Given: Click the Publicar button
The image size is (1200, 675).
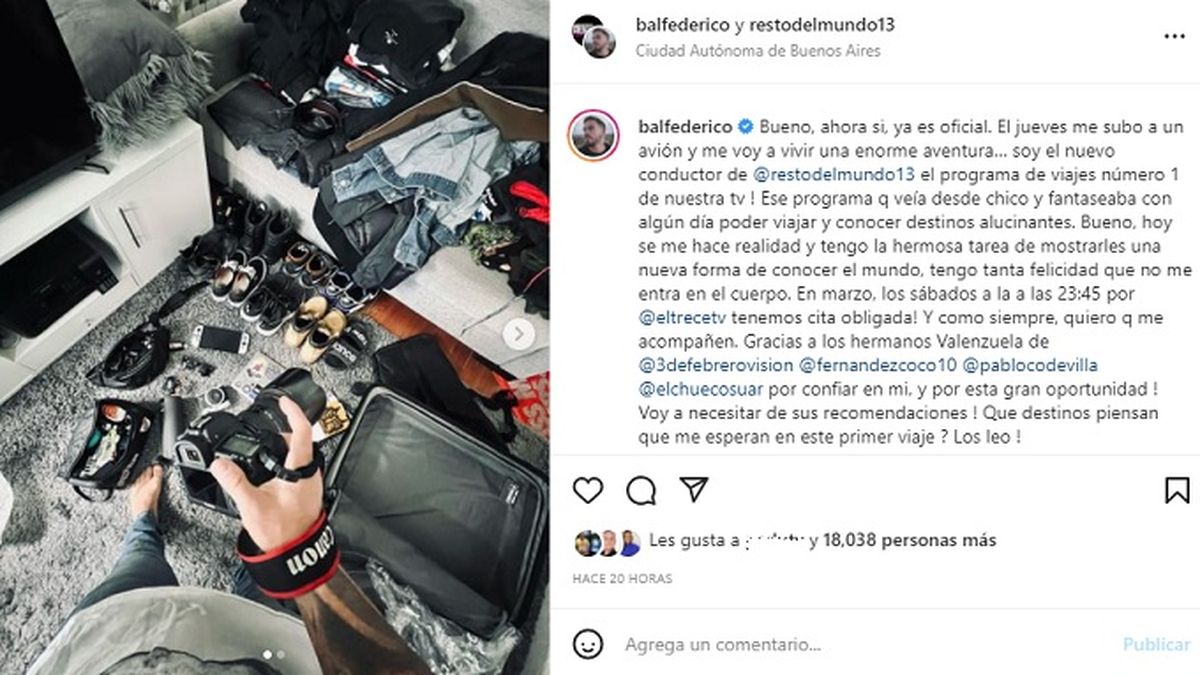Looking at the screenshot, I should [x=1156, y=645].
